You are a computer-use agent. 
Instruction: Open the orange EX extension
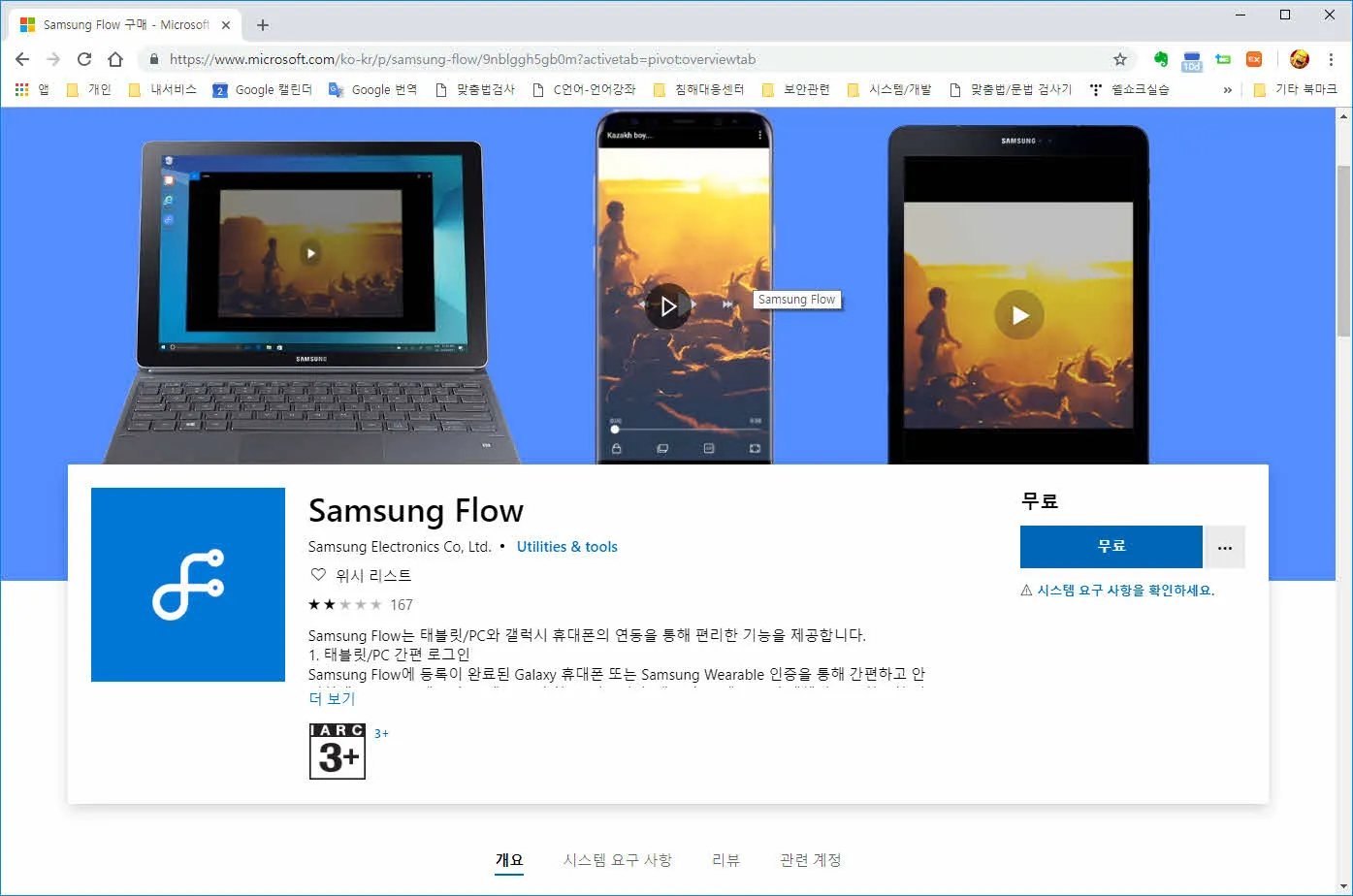[1254, 59]
